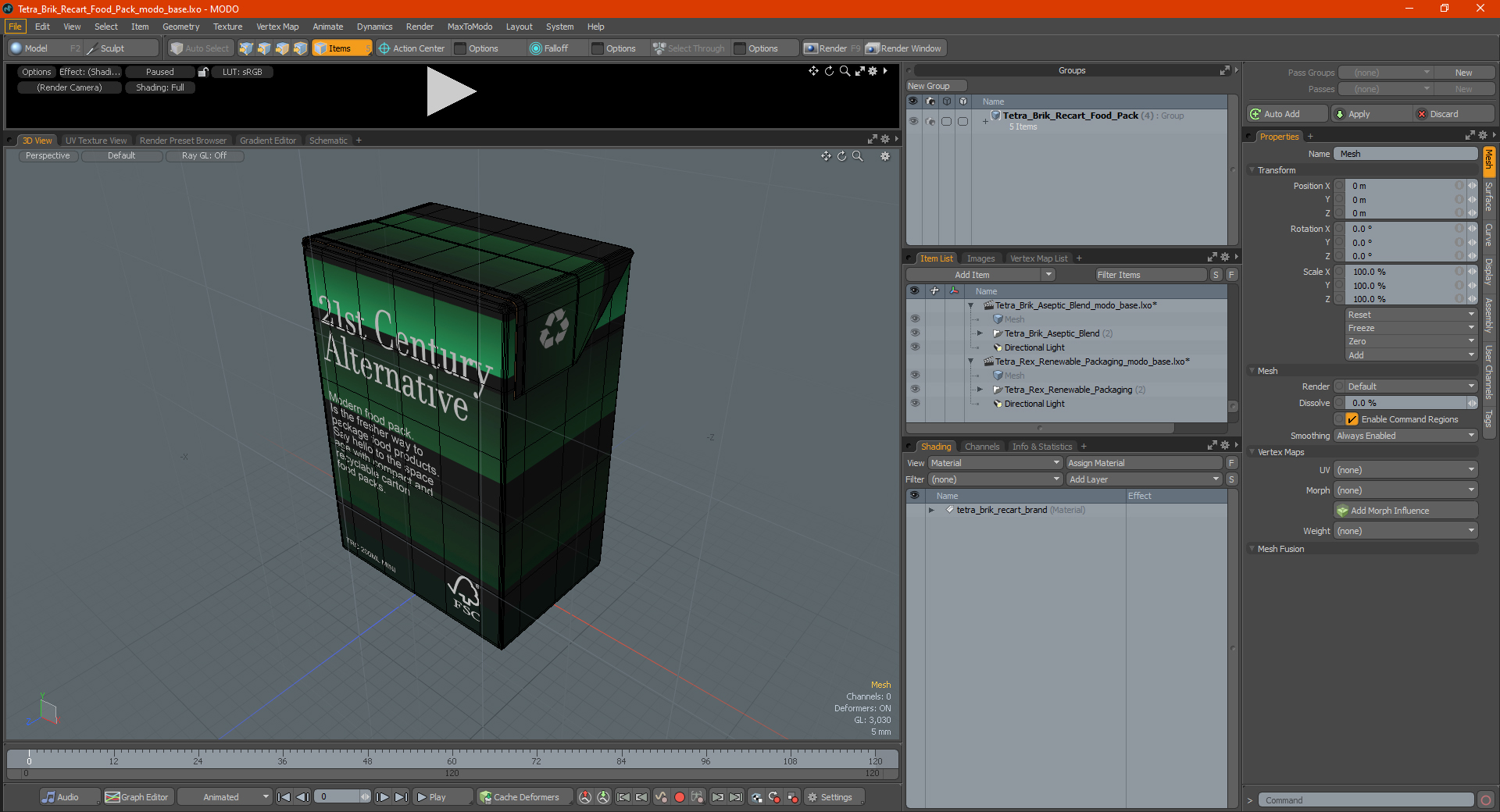
Task: Toggle first Options checkbox after Action Center
Action: [460, 48]
